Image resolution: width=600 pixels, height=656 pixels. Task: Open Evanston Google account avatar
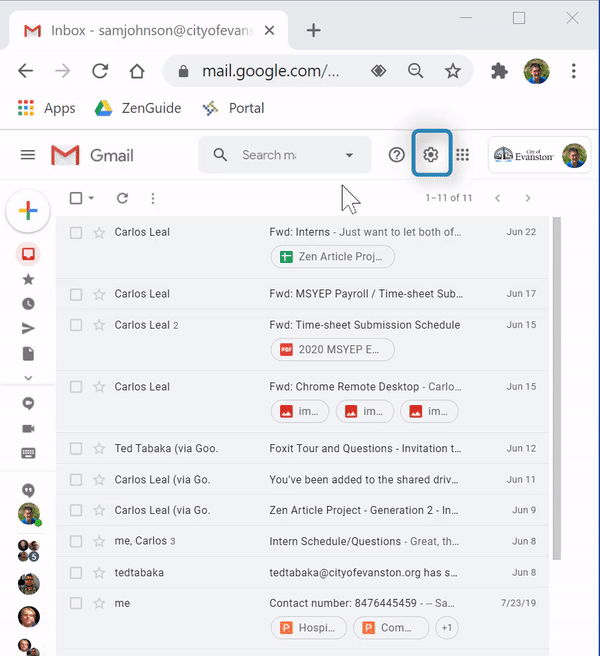[574, 155]
